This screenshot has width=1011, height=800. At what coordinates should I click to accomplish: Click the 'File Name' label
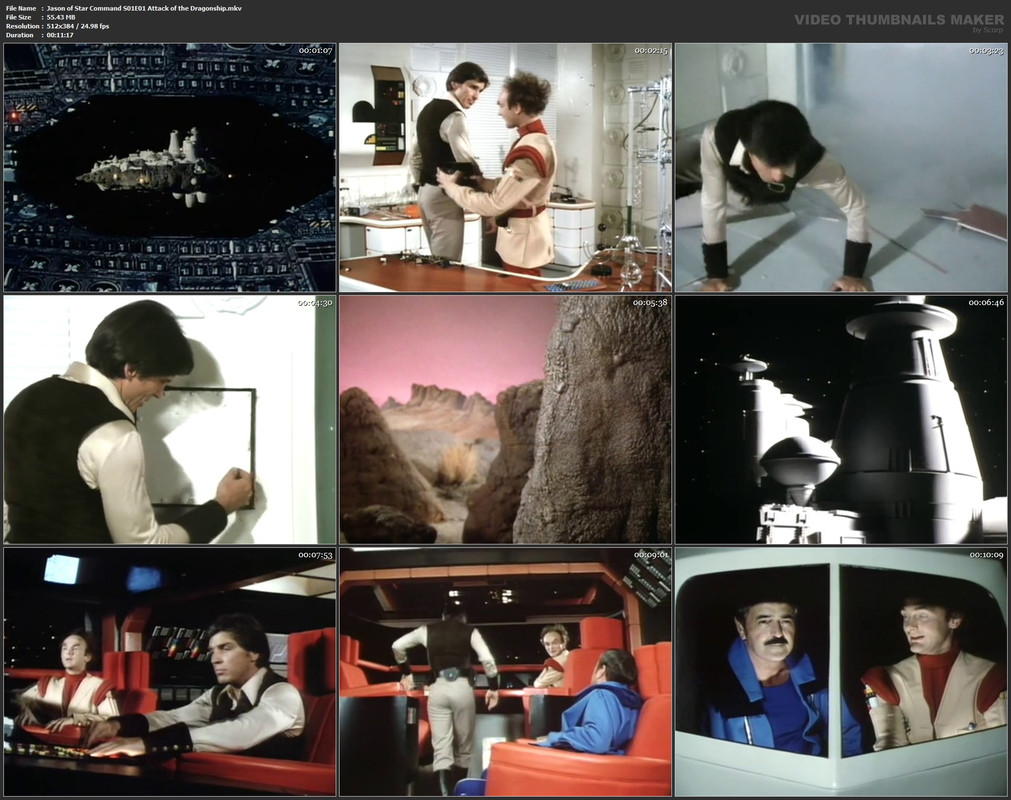coord(21,8)
